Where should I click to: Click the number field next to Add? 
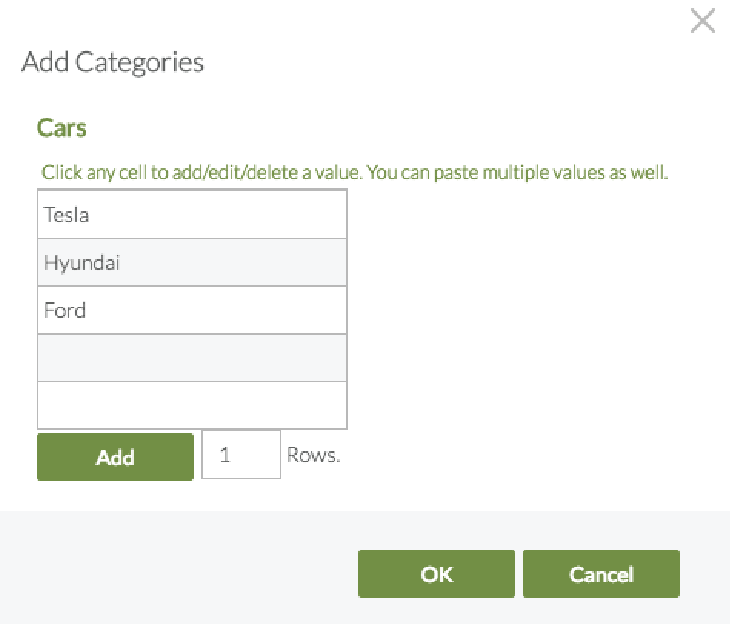point(241,455)
